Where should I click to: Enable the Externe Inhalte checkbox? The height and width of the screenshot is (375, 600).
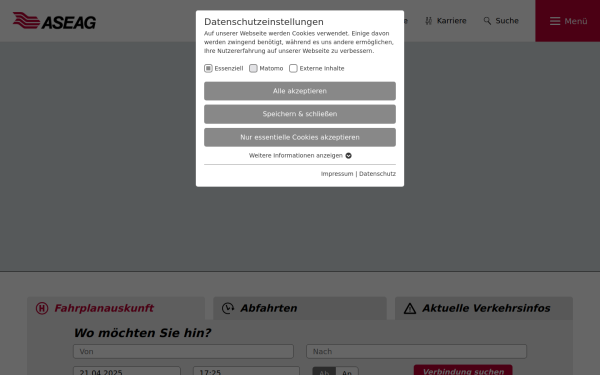coord(293,68)
